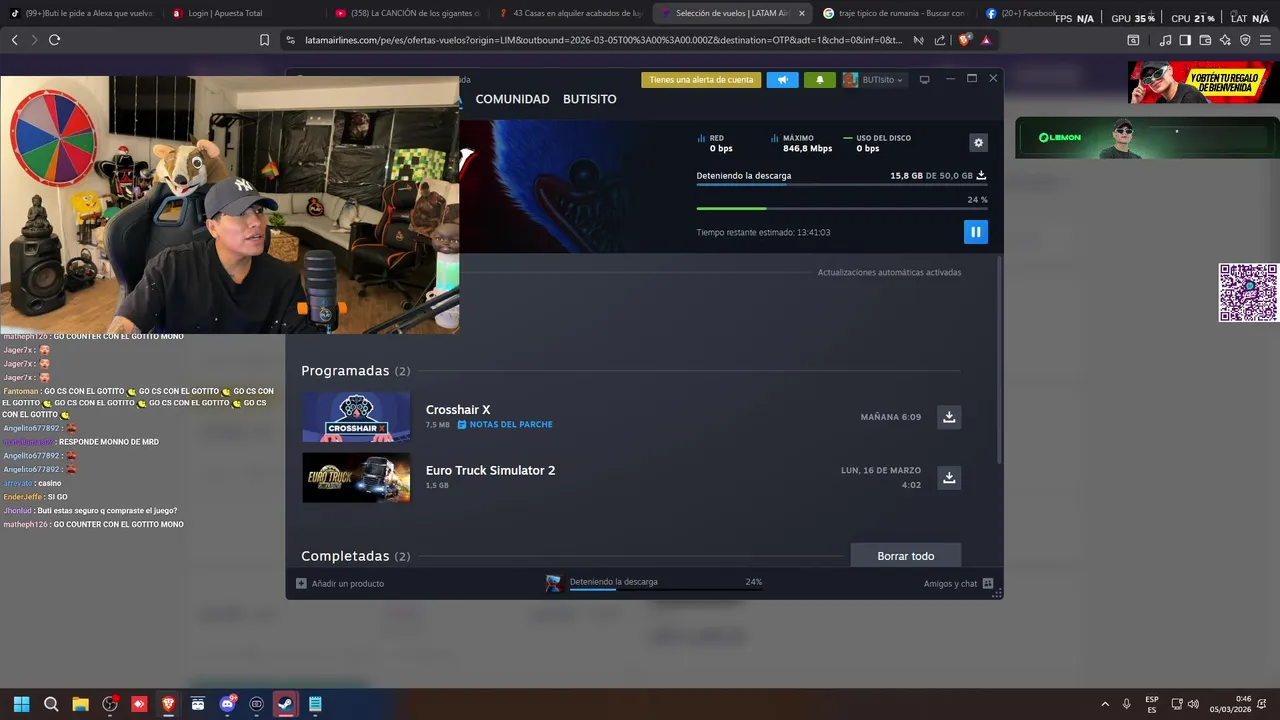Open the Windows Start menu
Screen dimensions: 1280x720
pos(21,704)
